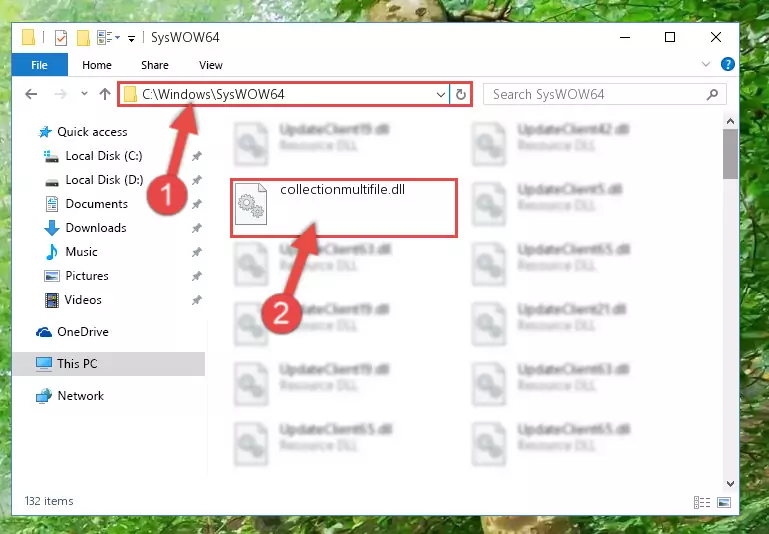This screenshot has height=534, width=769.
Task: Open Local Disk (C:) in sidebar
Action: click(103, 156)
